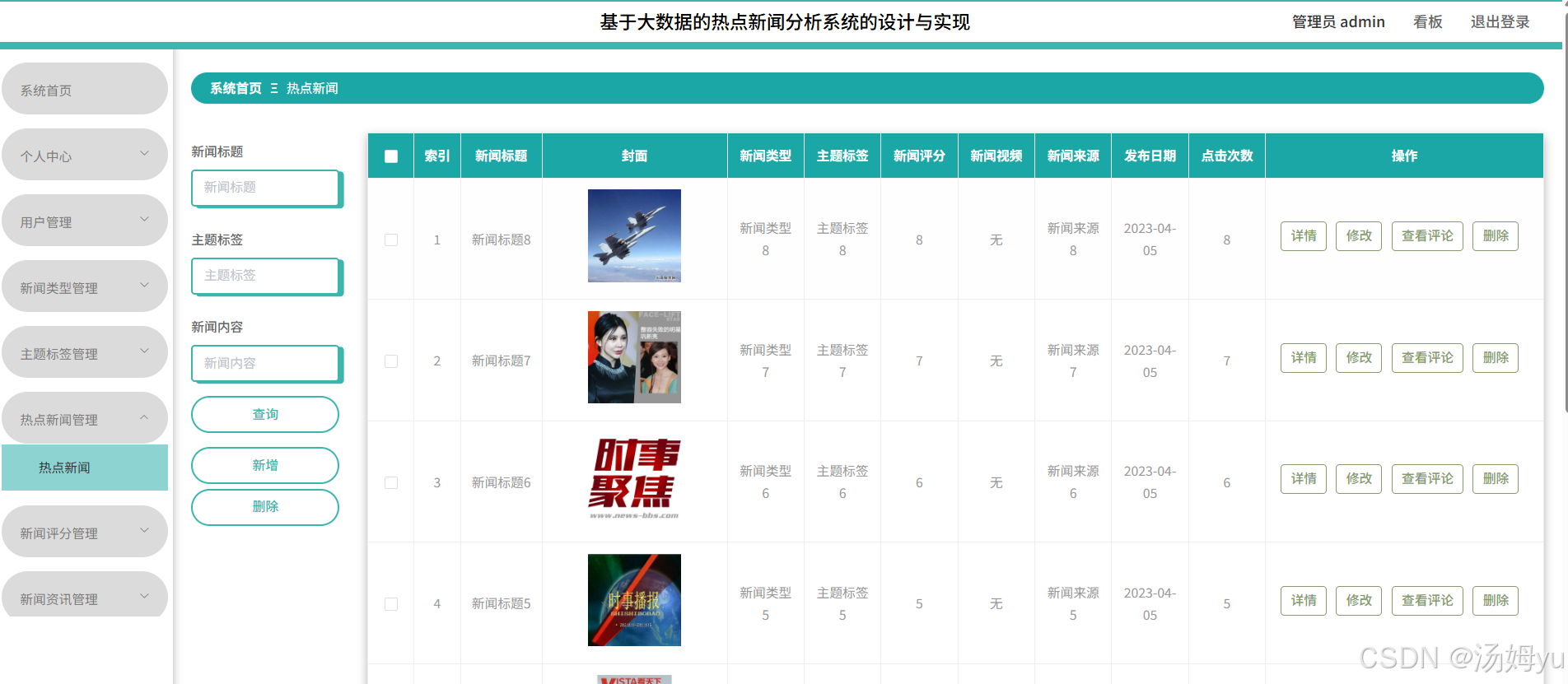Open the two women cover image
Viewport: 1568px width, 684px height.
[634, 357]
